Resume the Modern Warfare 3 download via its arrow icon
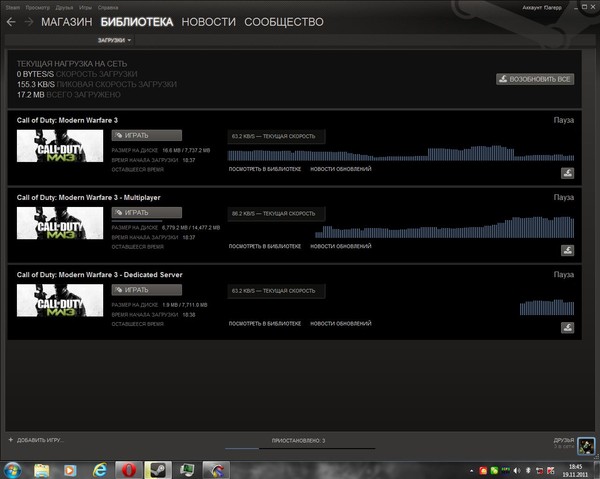Viewport: 600px width, 479px height. [567, 173]
